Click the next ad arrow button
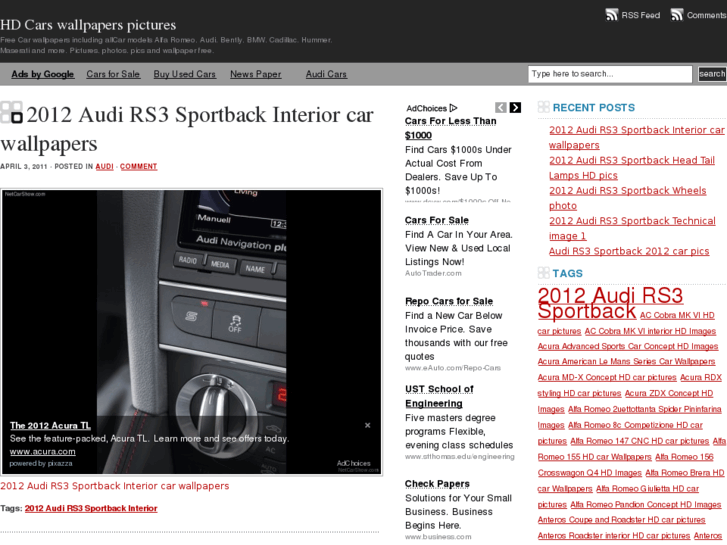The image size is (727, 545). 515,108
